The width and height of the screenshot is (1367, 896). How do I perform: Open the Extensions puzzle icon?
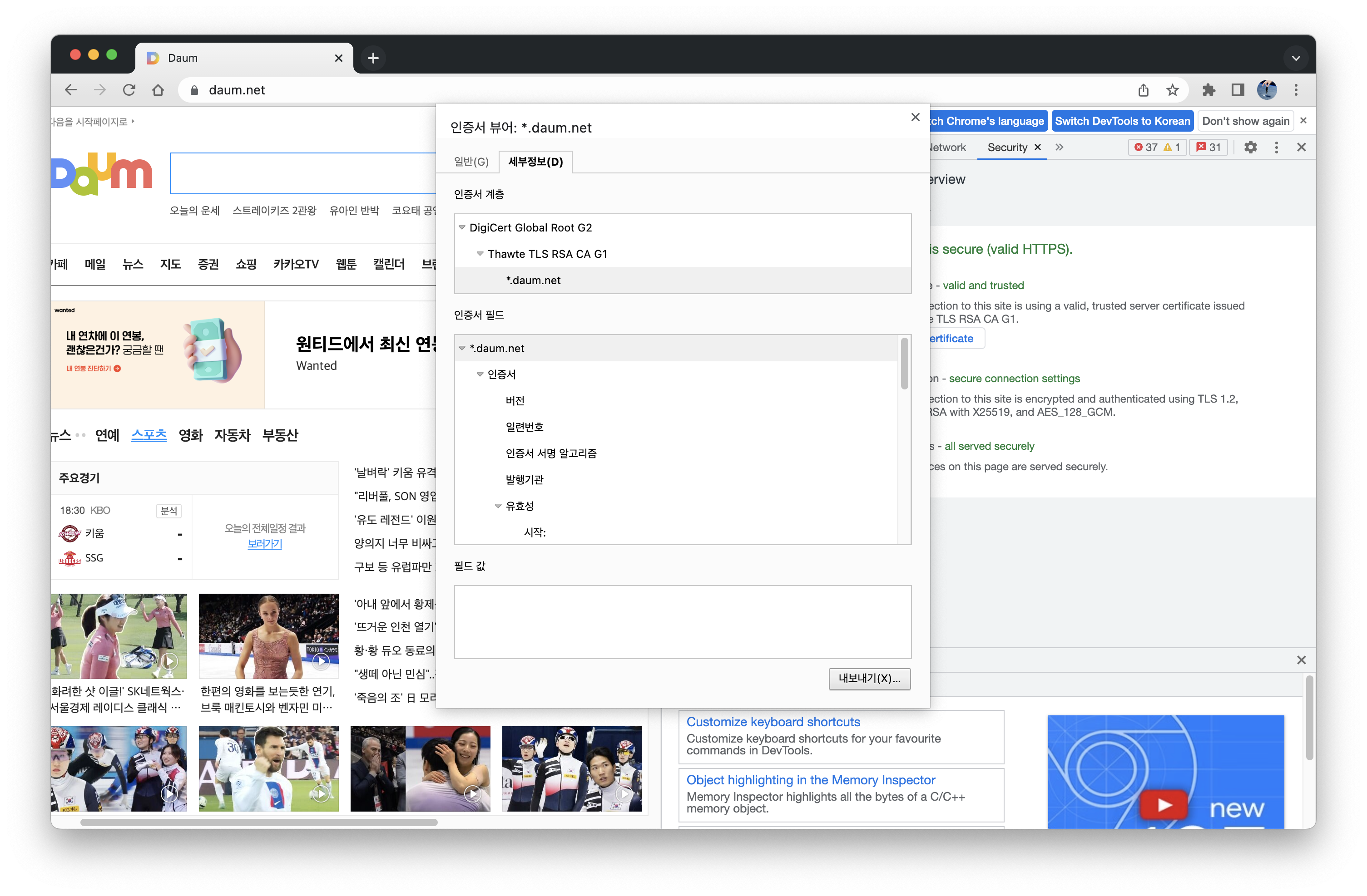[1209, 90]
